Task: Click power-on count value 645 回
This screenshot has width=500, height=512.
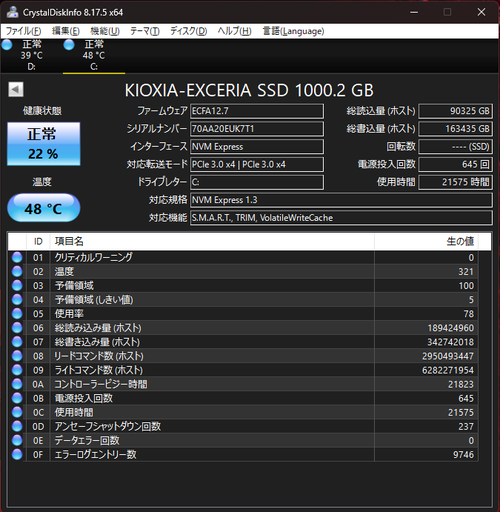Action: click(455, 164)
